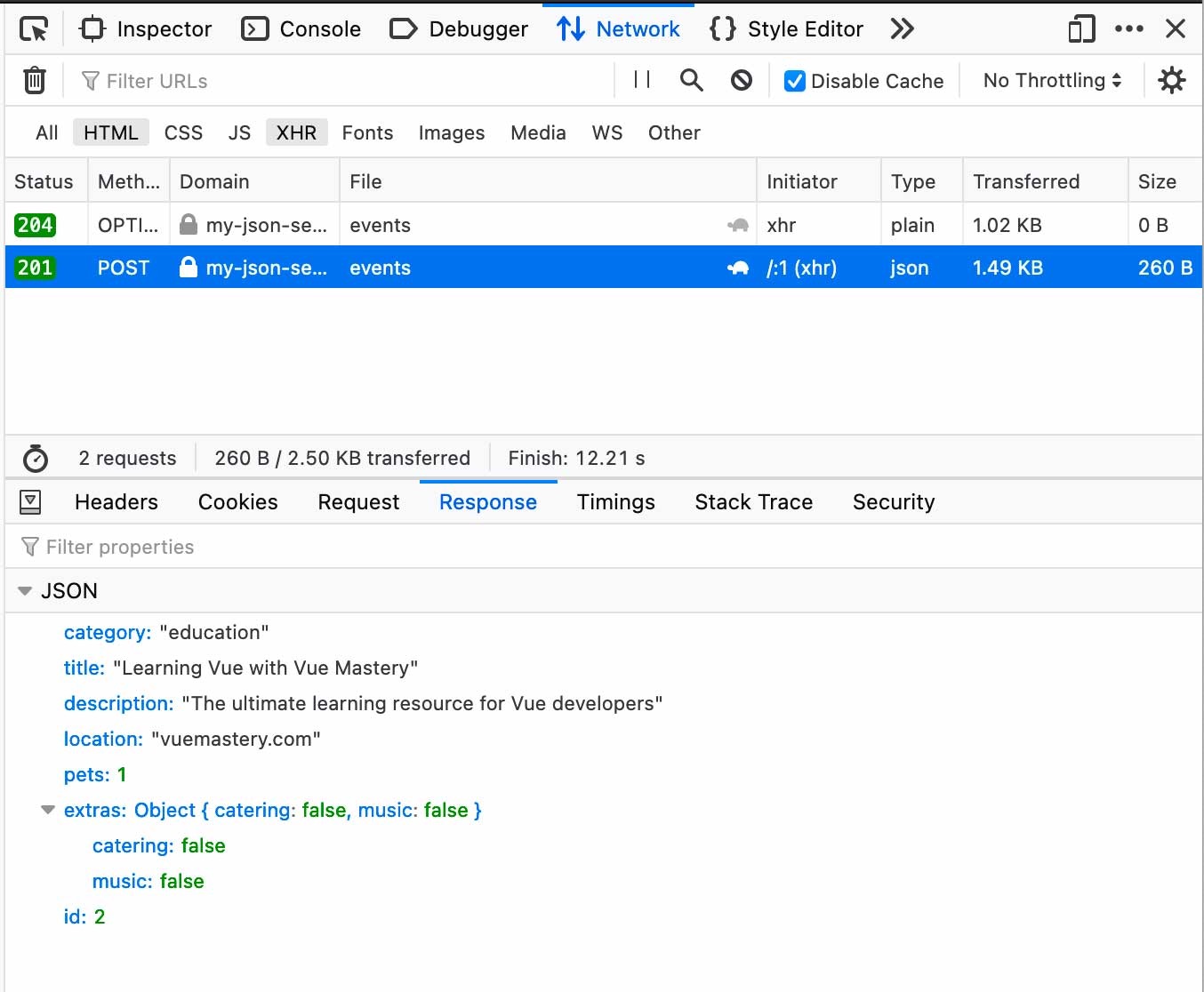Toggle the Disable Cache checkbox
Screen dimensions: 1204x992
click(795, 81)
